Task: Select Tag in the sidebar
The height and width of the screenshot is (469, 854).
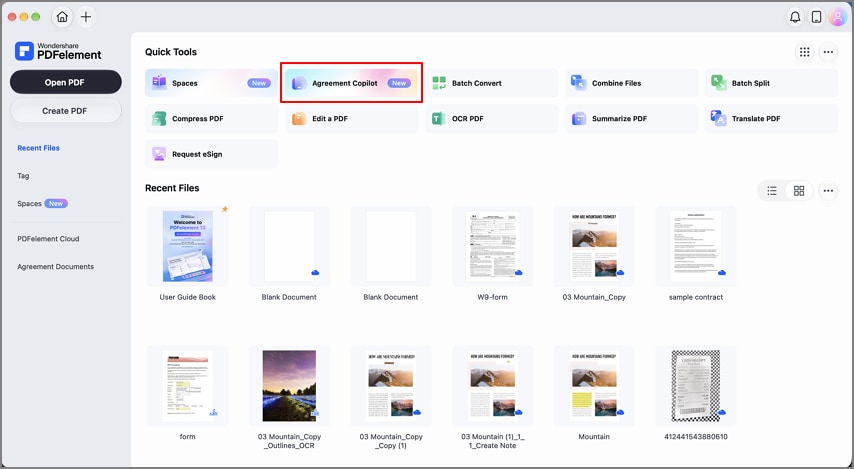Action: pos(23,176)
